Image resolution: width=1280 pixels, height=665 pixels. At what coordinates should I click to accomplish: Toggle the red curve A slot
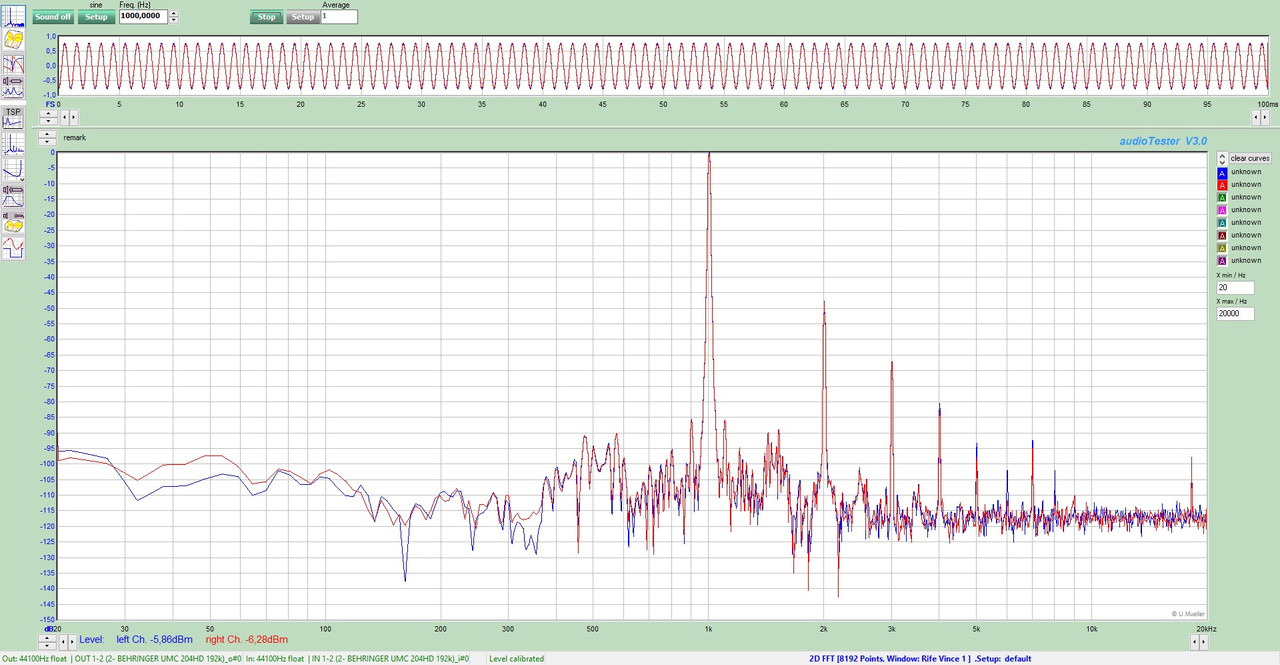[1222, 185]
